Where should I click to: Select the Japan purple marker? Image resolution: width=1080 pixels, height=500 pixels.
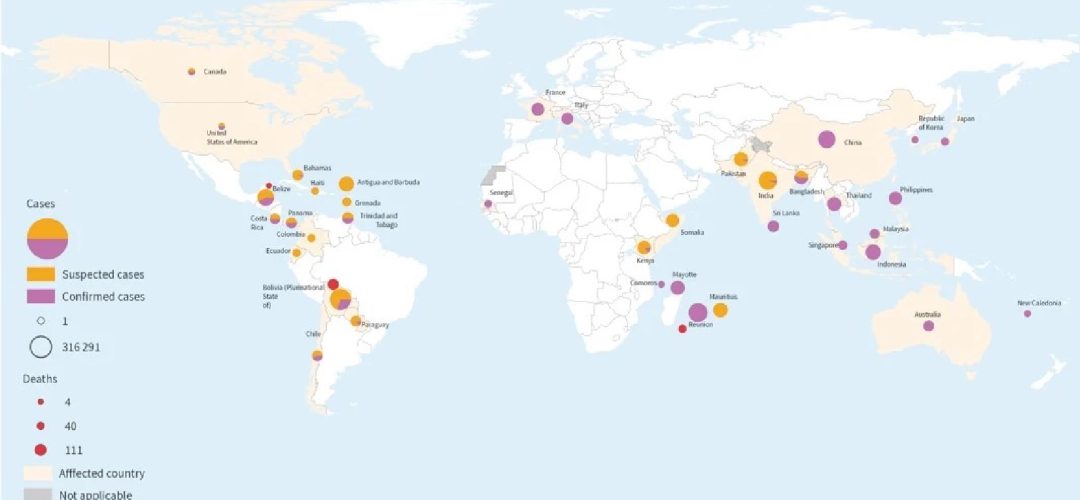pyautogui.click(x=945, y=141)
